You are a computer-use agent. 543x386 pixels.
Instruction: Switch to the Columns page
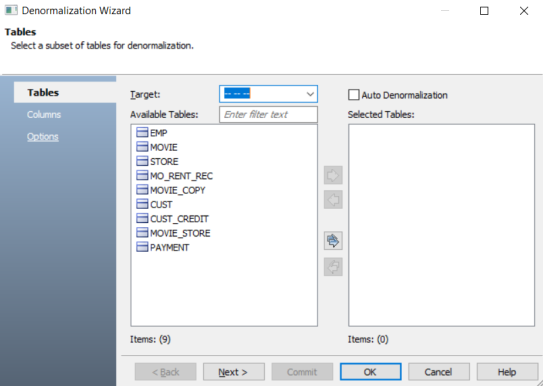44,115
